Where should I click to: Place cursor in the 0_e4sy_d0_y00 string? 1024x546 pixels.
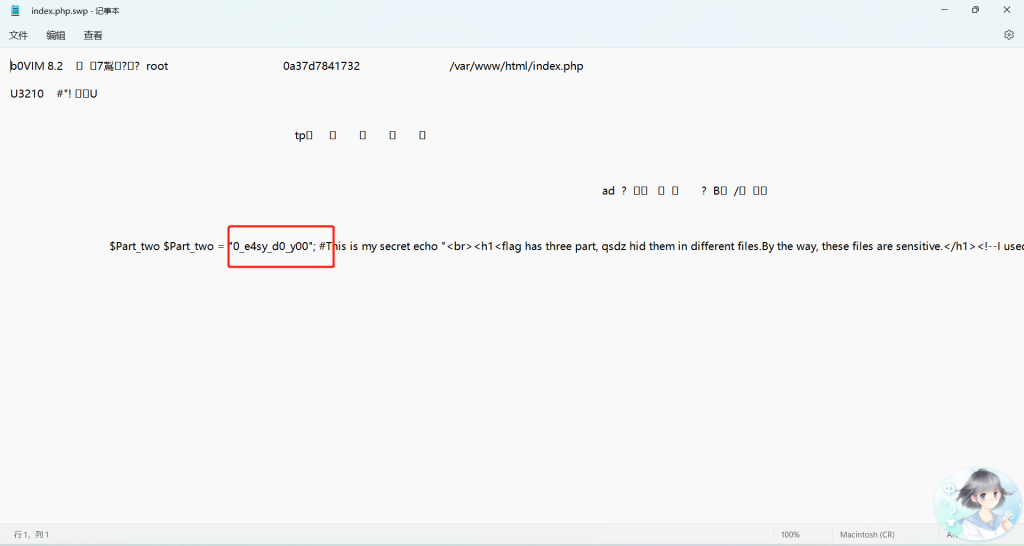pos(272,246)
